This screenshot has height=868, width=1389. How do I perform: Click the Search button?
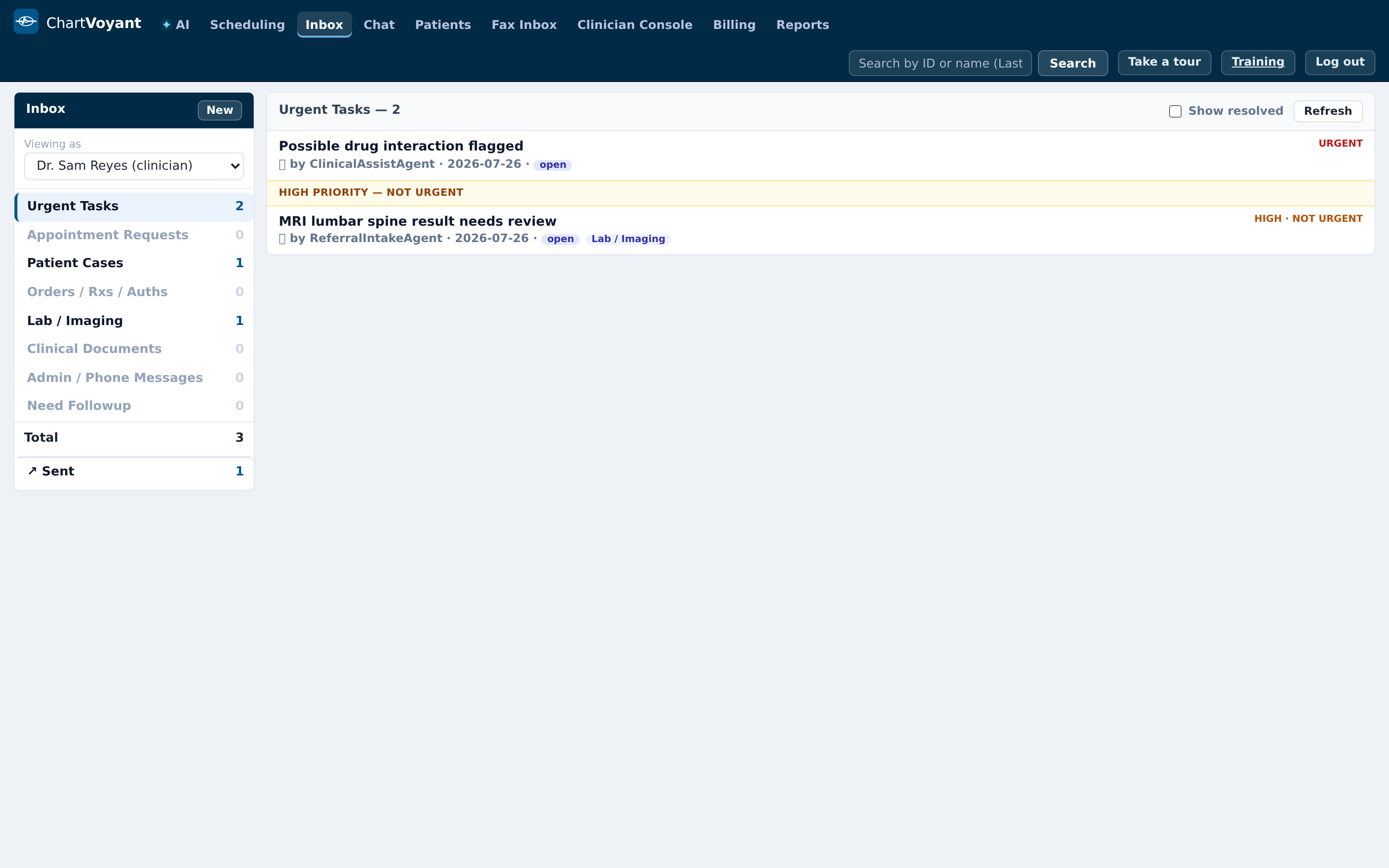click(1072, 63)
